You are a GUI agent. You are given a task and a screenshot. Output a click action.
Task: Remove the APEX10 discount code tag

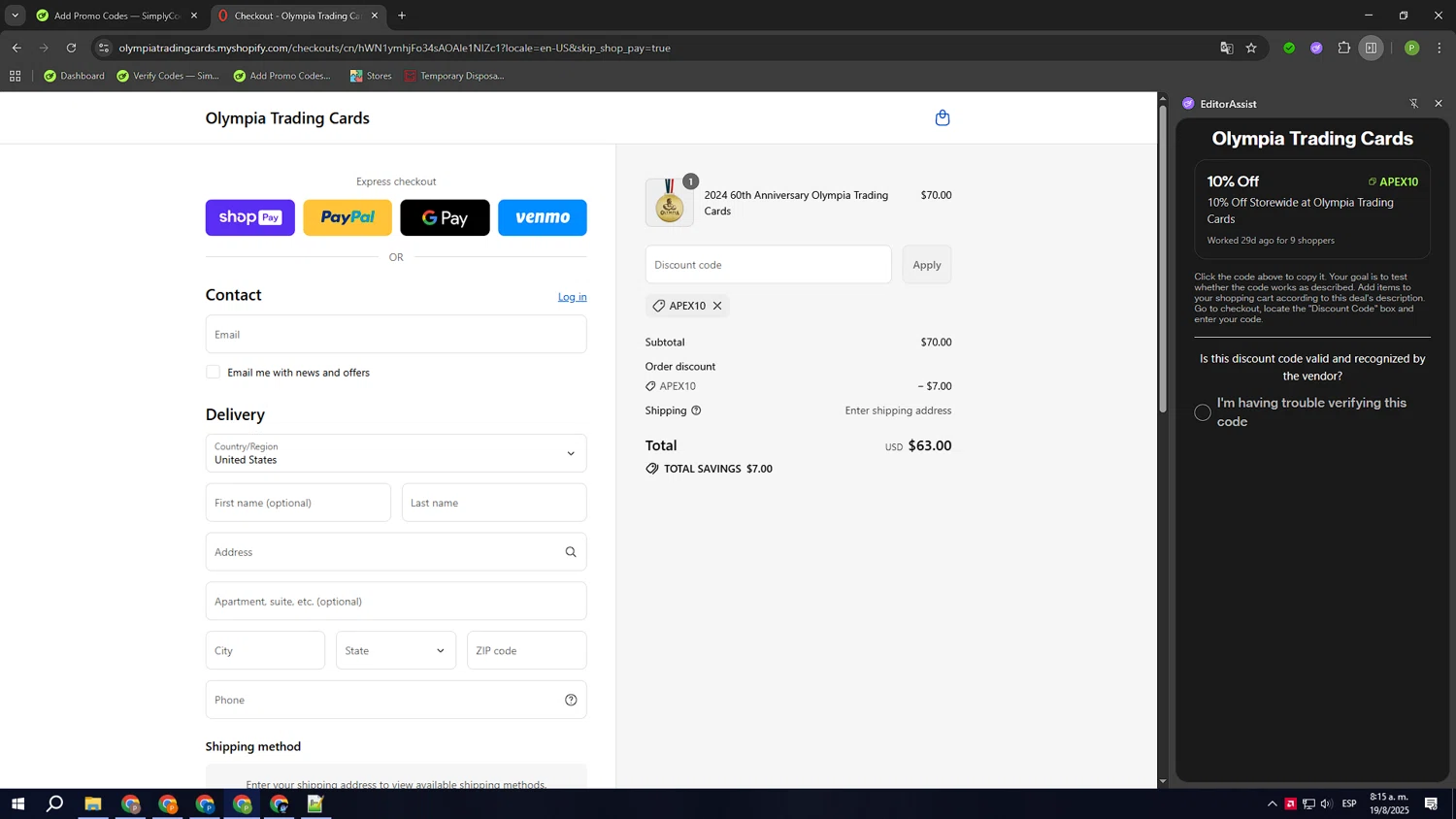(x=717, y=306)
